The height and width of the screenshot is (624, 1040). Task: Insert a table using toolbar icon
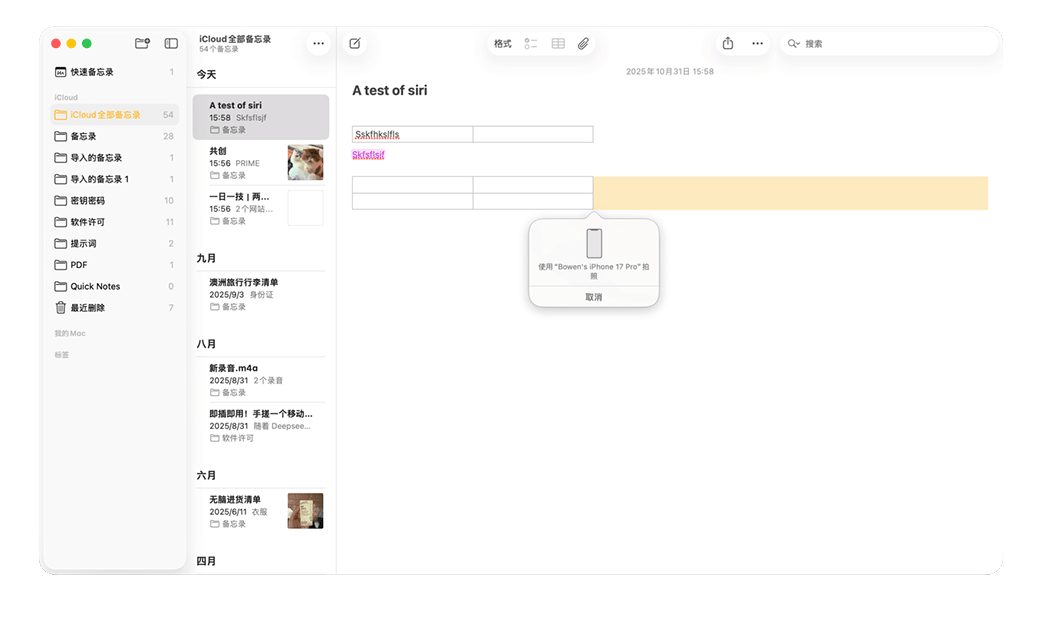558,43
